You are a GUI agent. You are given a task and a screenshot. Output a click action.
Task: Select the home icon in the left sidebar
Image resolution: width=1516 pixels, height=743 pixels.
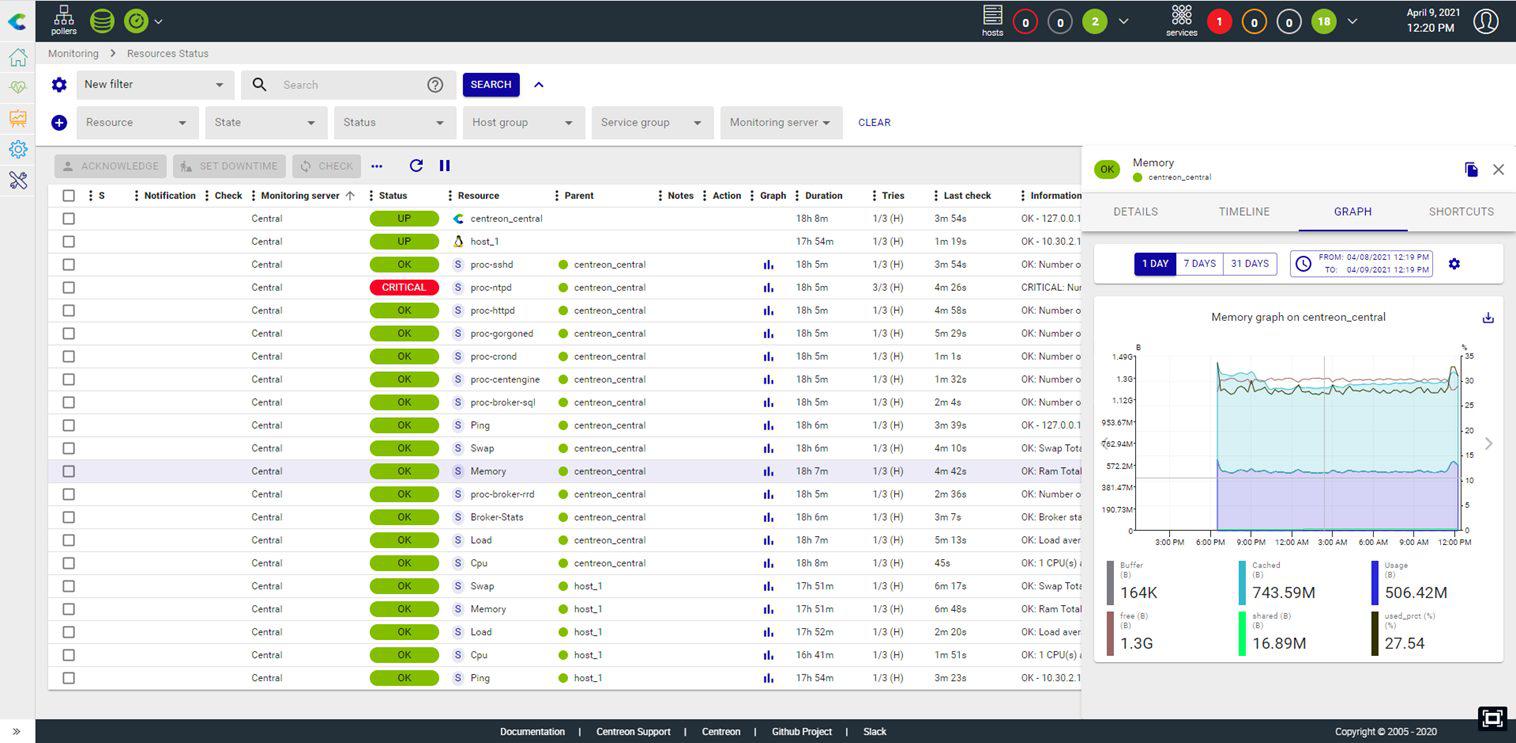click(x=17, y=57)
